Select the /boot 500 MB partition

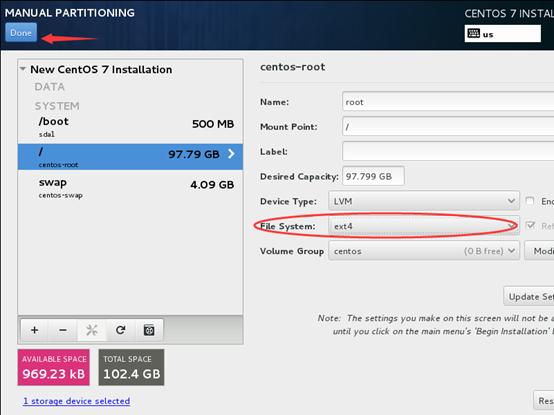point(130,127)
